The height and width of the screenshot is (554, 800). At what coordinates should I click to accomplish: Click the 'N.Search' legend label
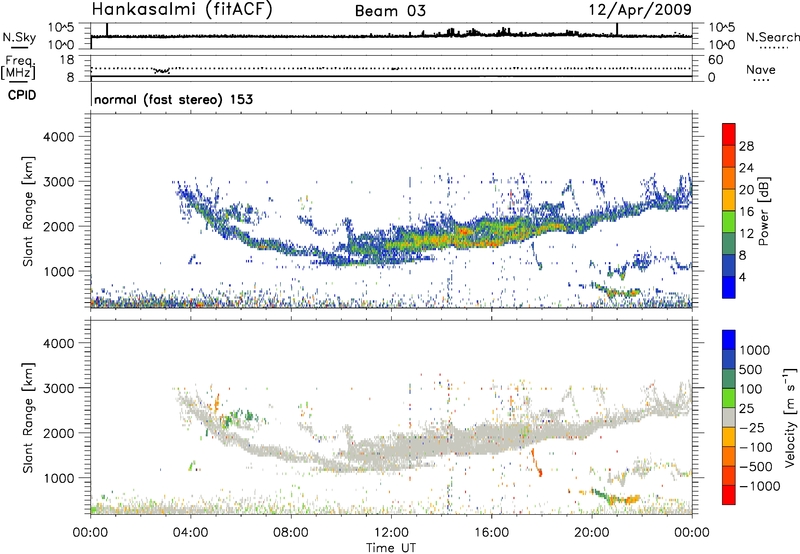(x=772, y=37)
